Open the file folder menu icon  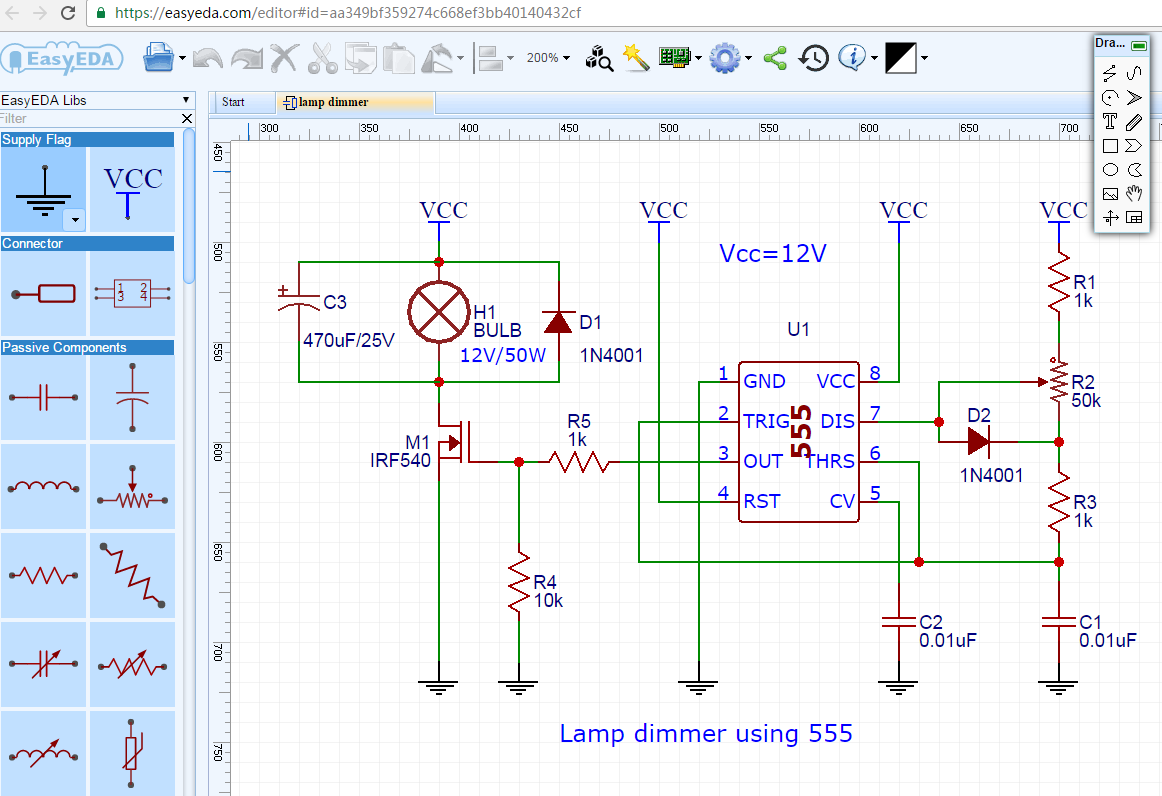(x=158, y=57)
